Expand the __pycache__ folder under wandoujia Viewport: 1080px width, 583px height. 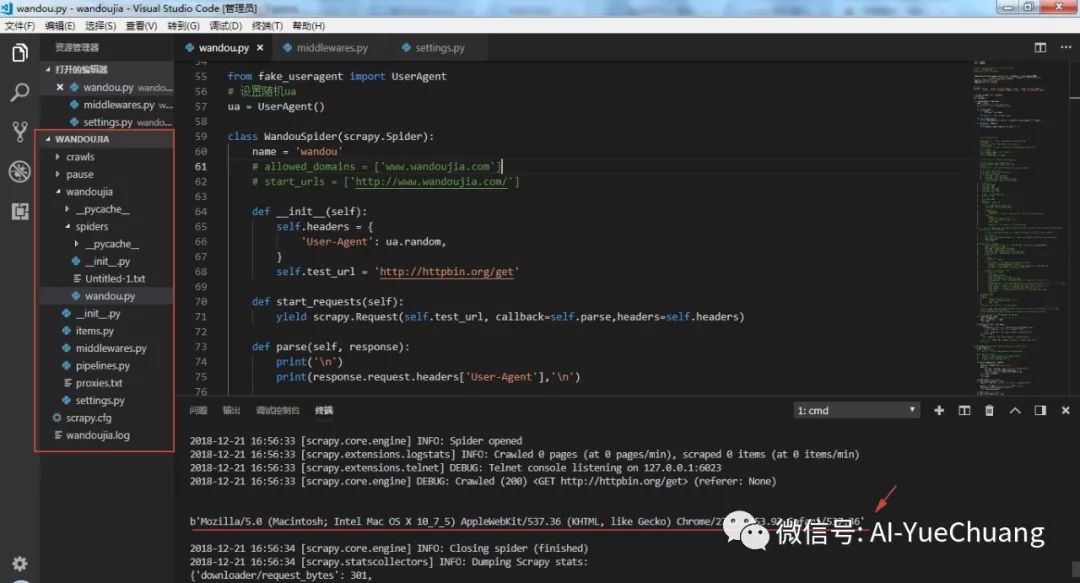[x=107, y=209]
